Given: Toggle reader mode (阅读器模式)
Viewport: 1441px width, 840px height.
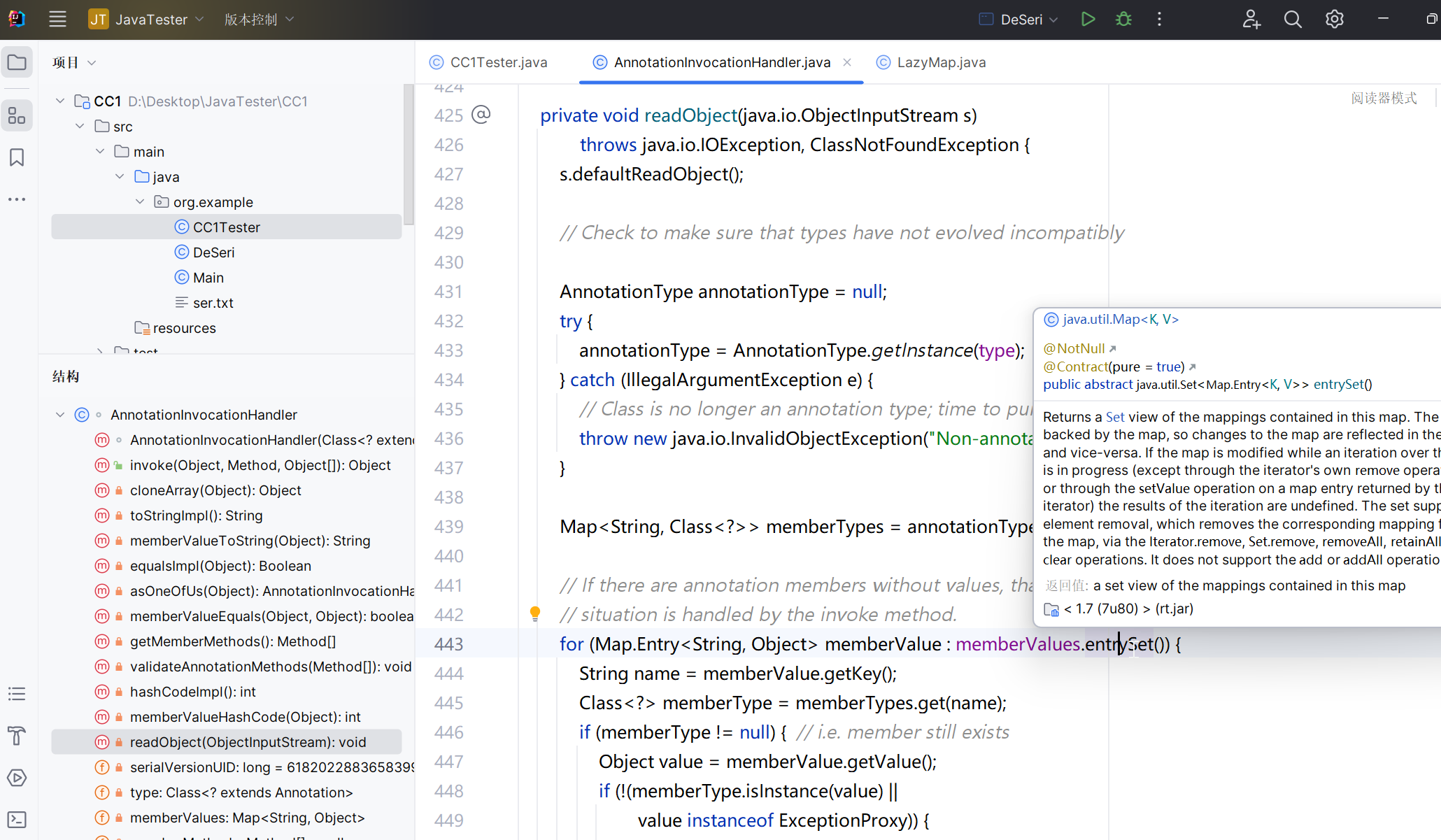Looking at the screenshot, I should (x=1383, y=98).
